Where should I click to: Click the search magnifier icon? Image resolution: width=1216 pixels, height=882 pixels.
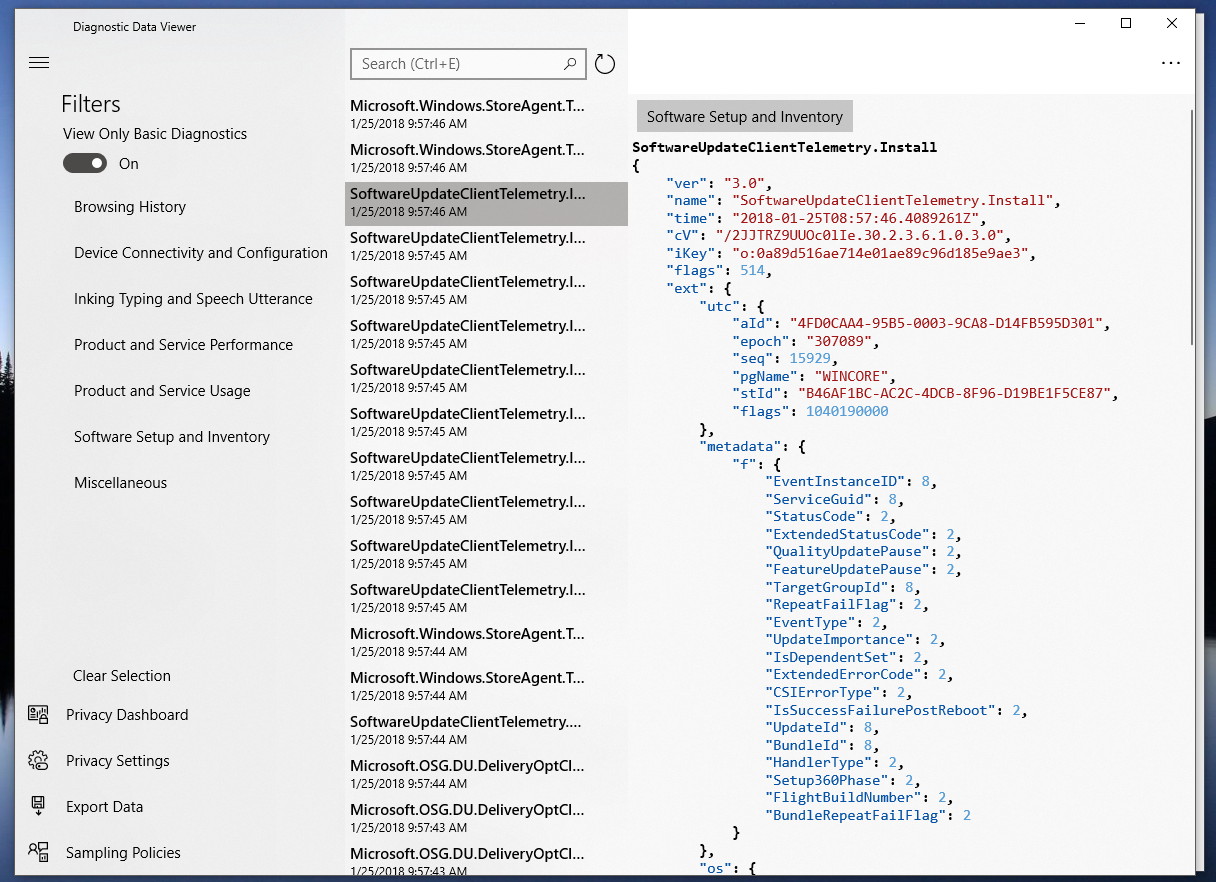click(x=570, y=64)
